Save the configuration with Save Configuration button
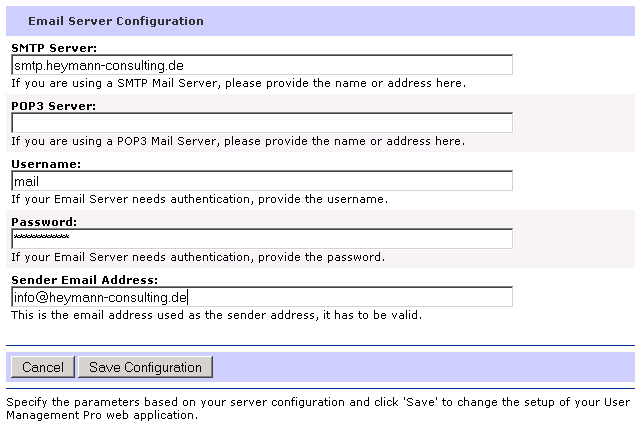 (145, 367)
